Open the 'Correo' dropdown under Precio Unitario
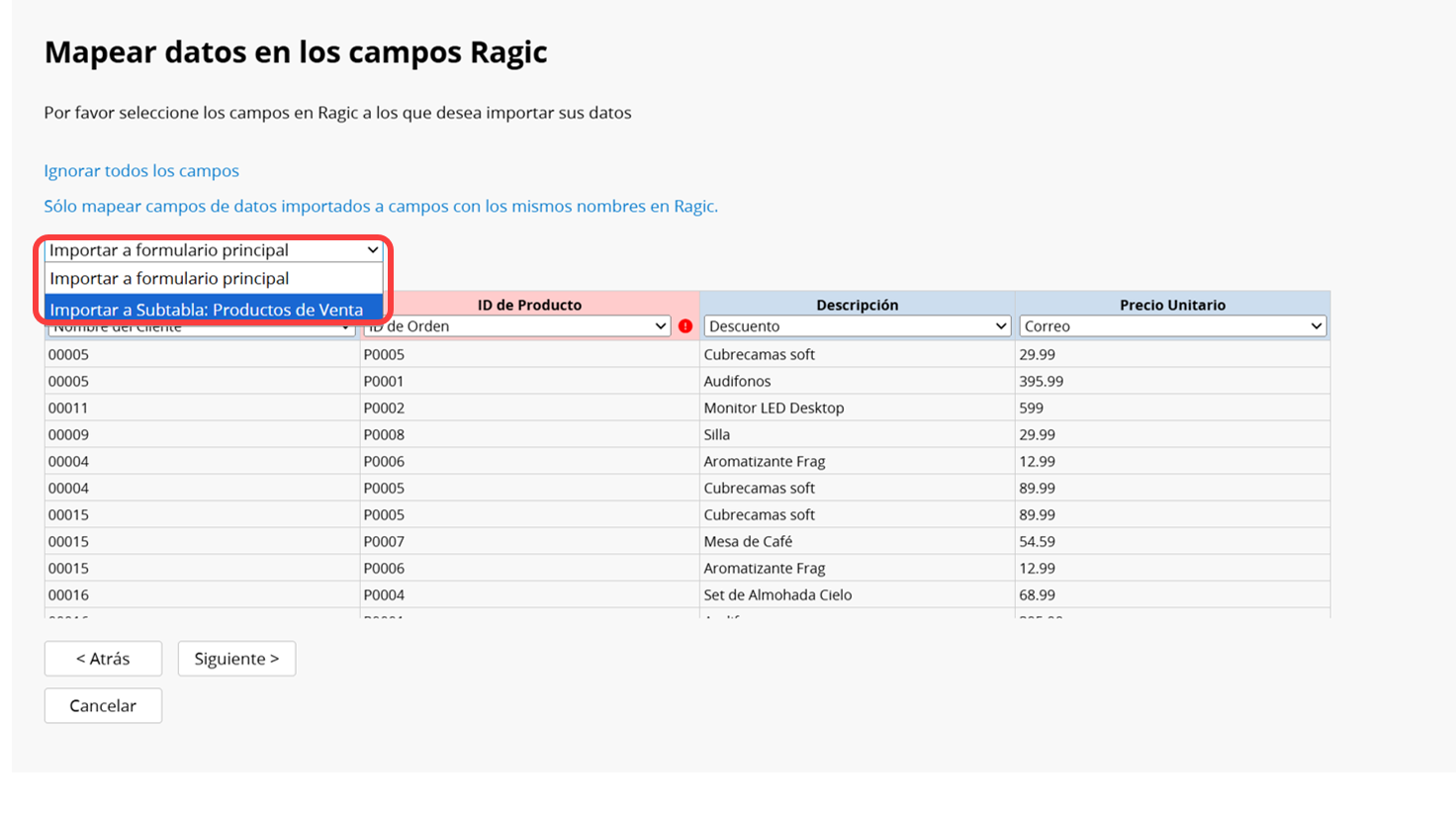 point(1172,326)
